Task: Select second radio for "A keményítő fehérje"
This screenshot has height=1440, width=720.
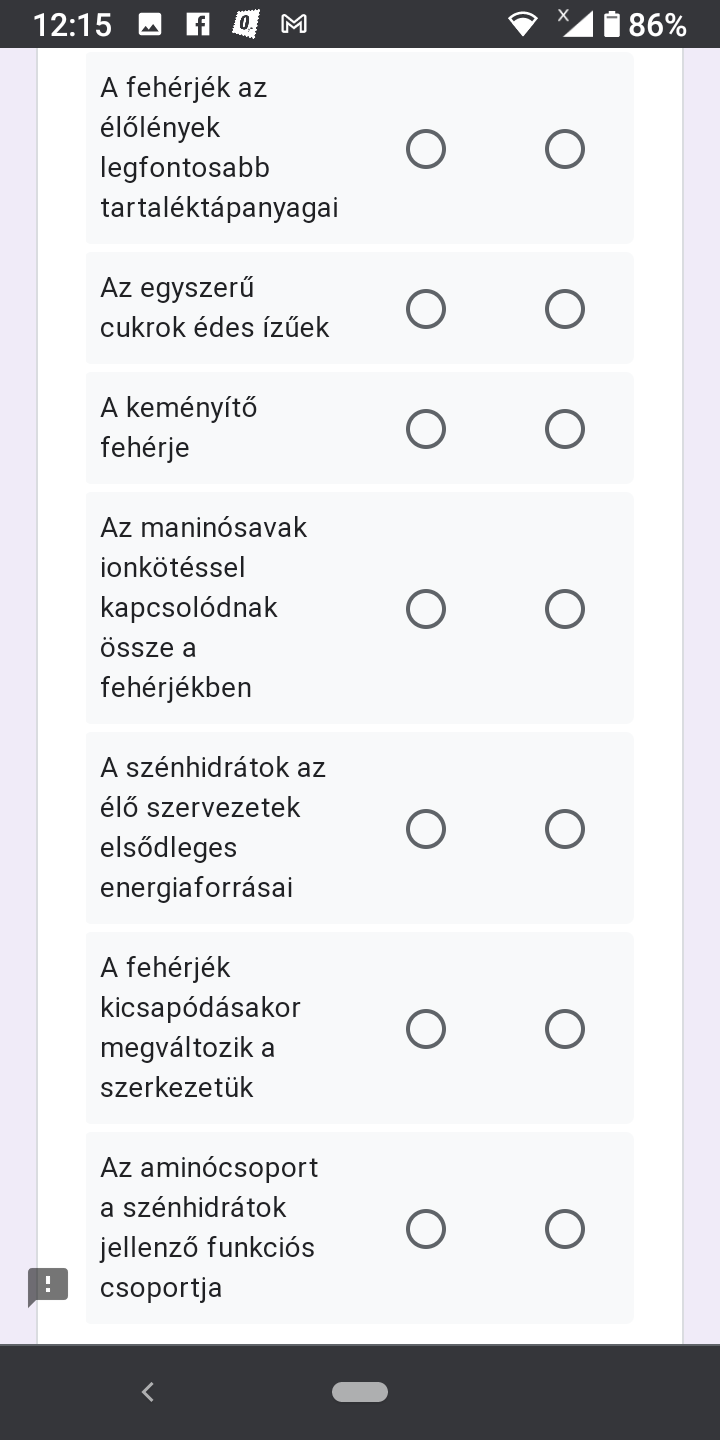Action: pos(565,429)
